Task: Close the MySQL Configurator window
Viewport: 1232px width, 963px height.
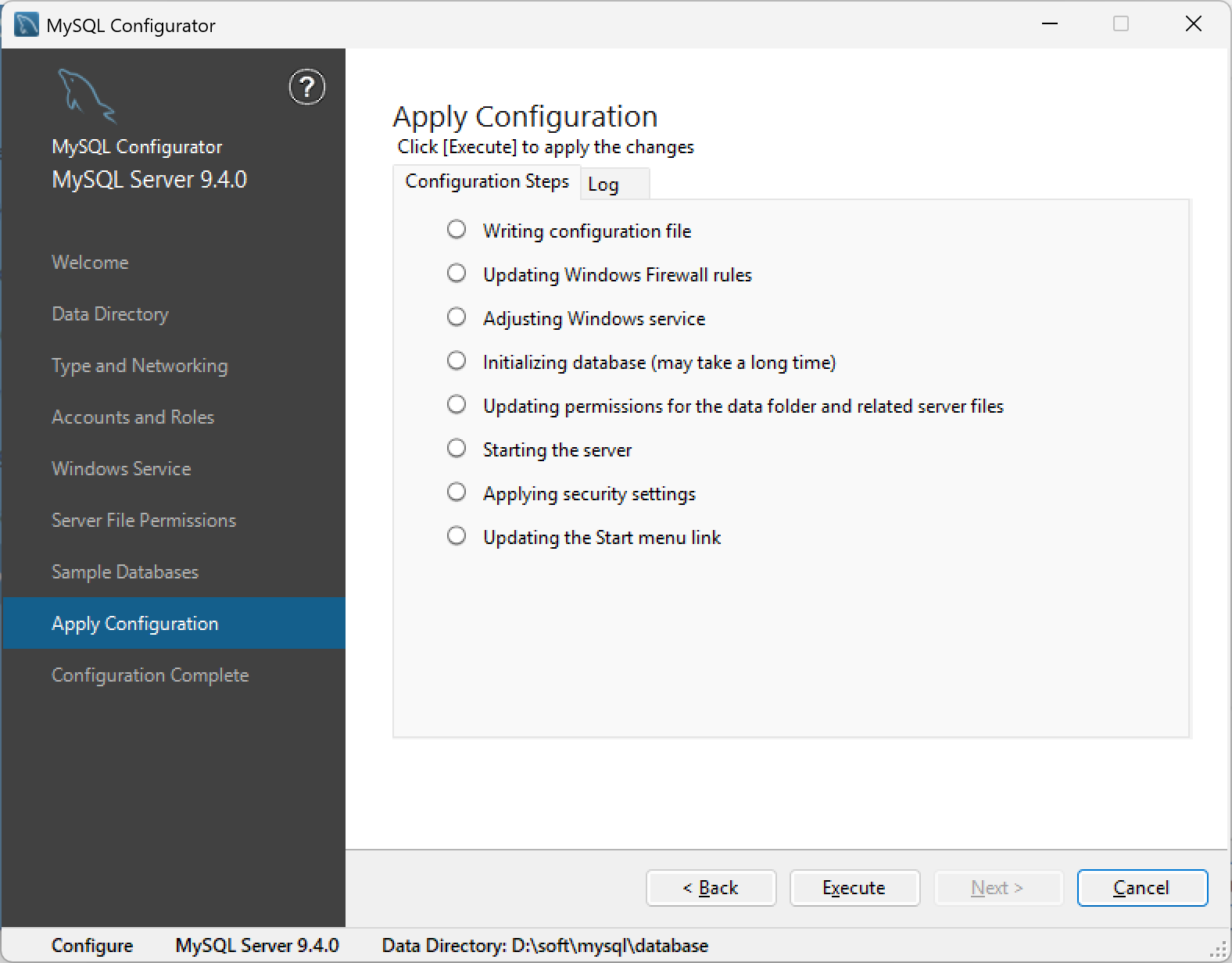Action: [1194, 24]
